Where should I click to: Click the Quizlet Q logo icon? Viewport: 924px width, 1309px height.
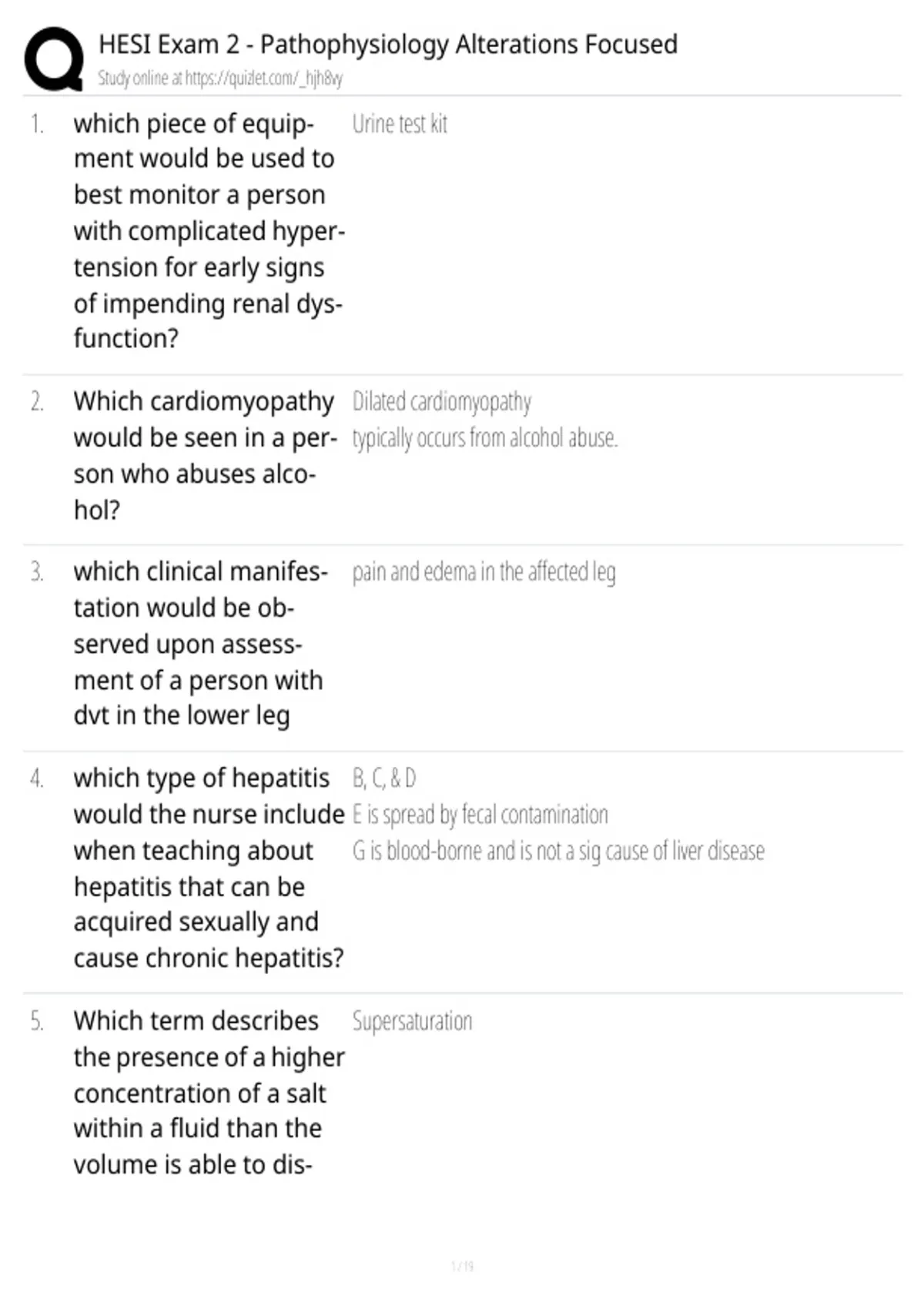tap(54, 59)
